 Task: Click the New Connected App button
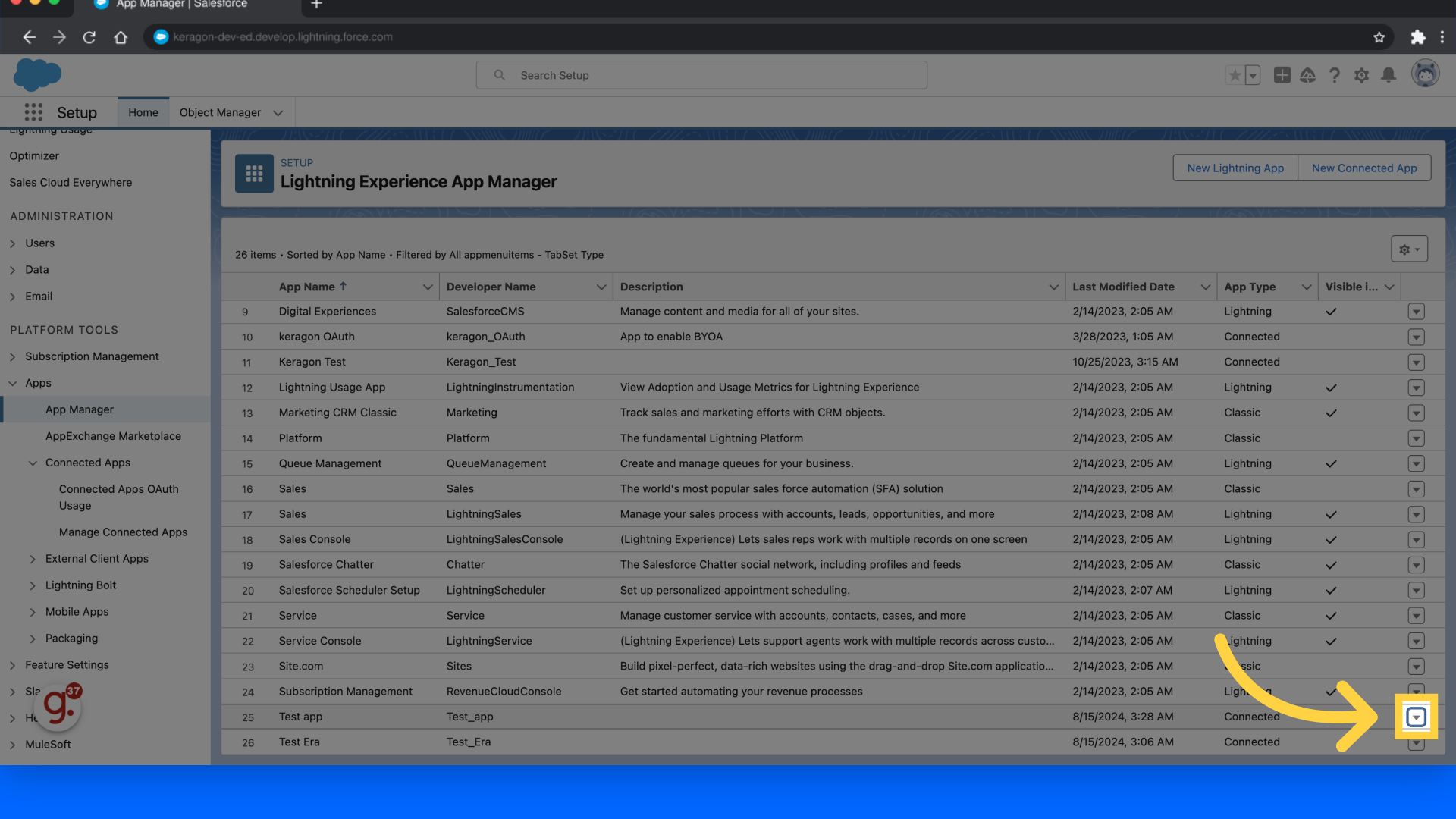(x=1364, y=168)
